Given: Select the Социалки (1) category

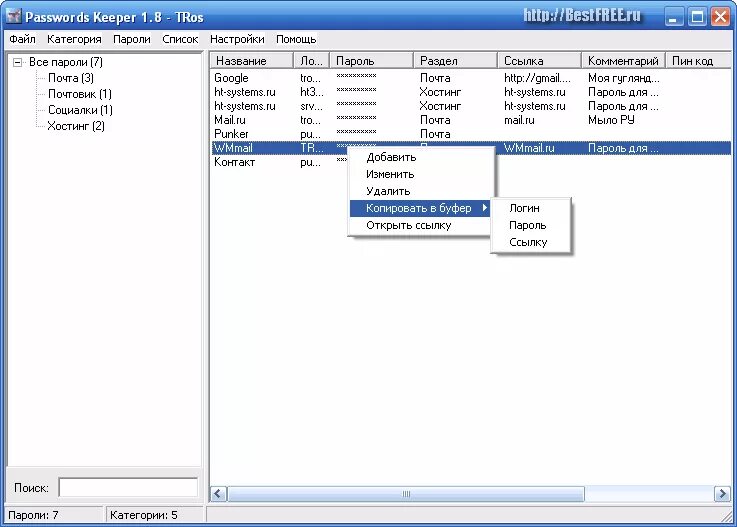Looking at the screenshot, I should [x=80, y=110].
